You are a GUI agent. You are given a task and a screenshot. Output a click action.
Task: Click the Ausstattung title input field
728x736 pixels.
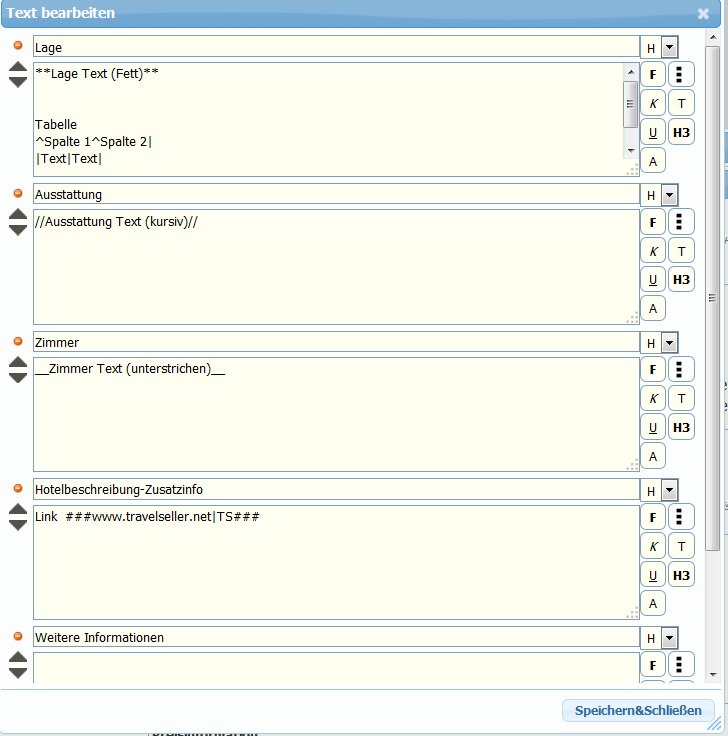335,194
